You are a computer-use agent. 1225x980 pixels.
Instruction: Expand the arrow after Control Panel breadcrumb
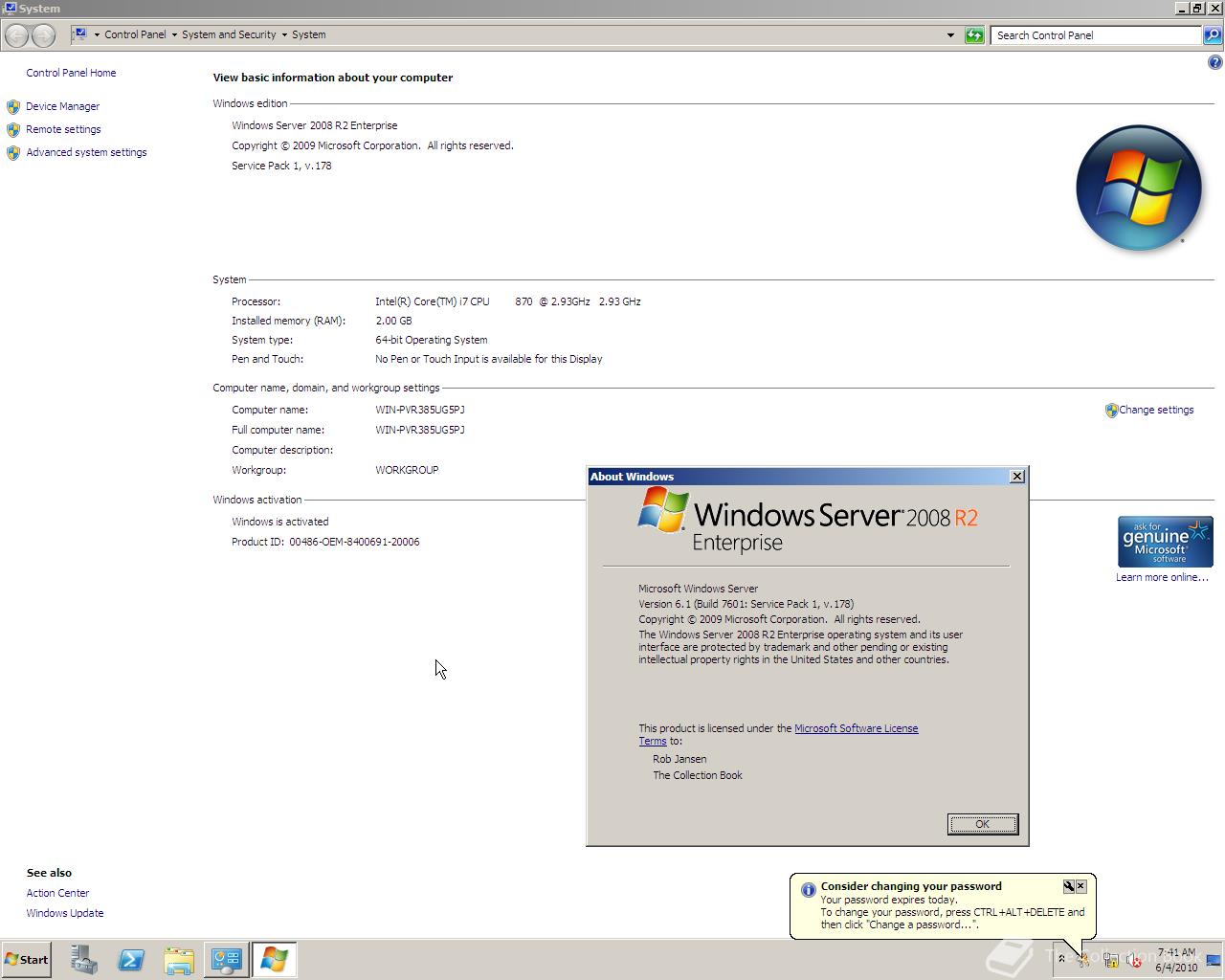pyautogui.click(x=174, y=34)
